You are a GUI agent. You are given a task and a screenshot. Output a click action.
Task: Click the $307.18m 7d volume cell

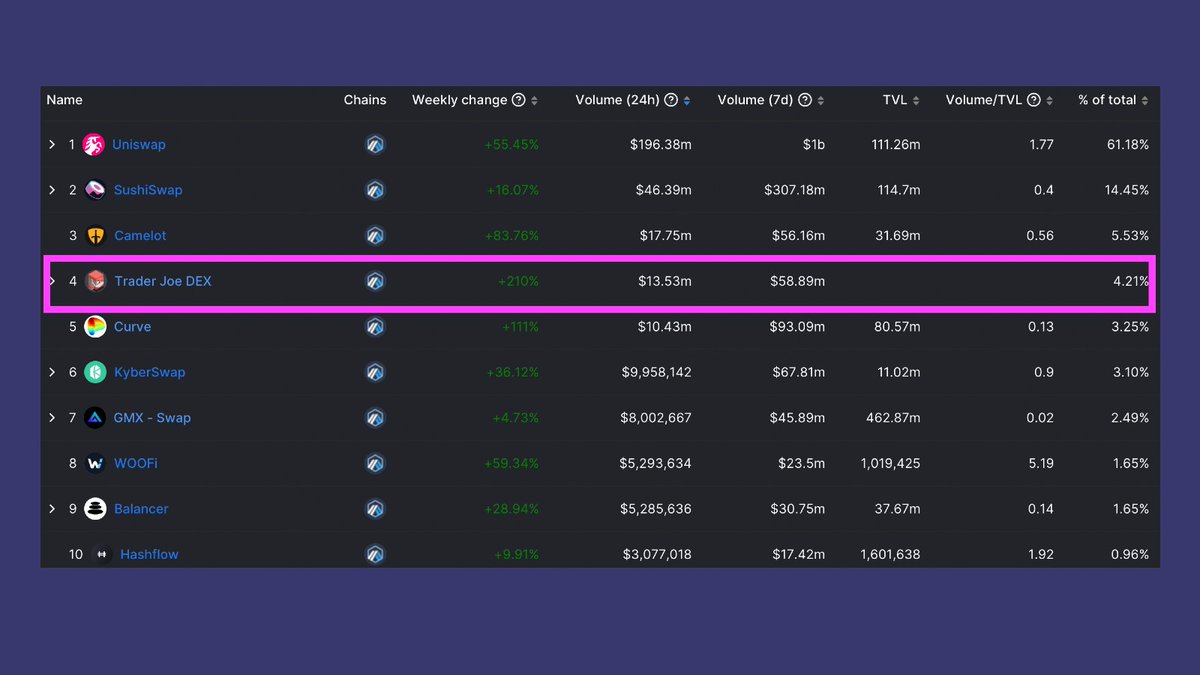[x=794, y=190]
